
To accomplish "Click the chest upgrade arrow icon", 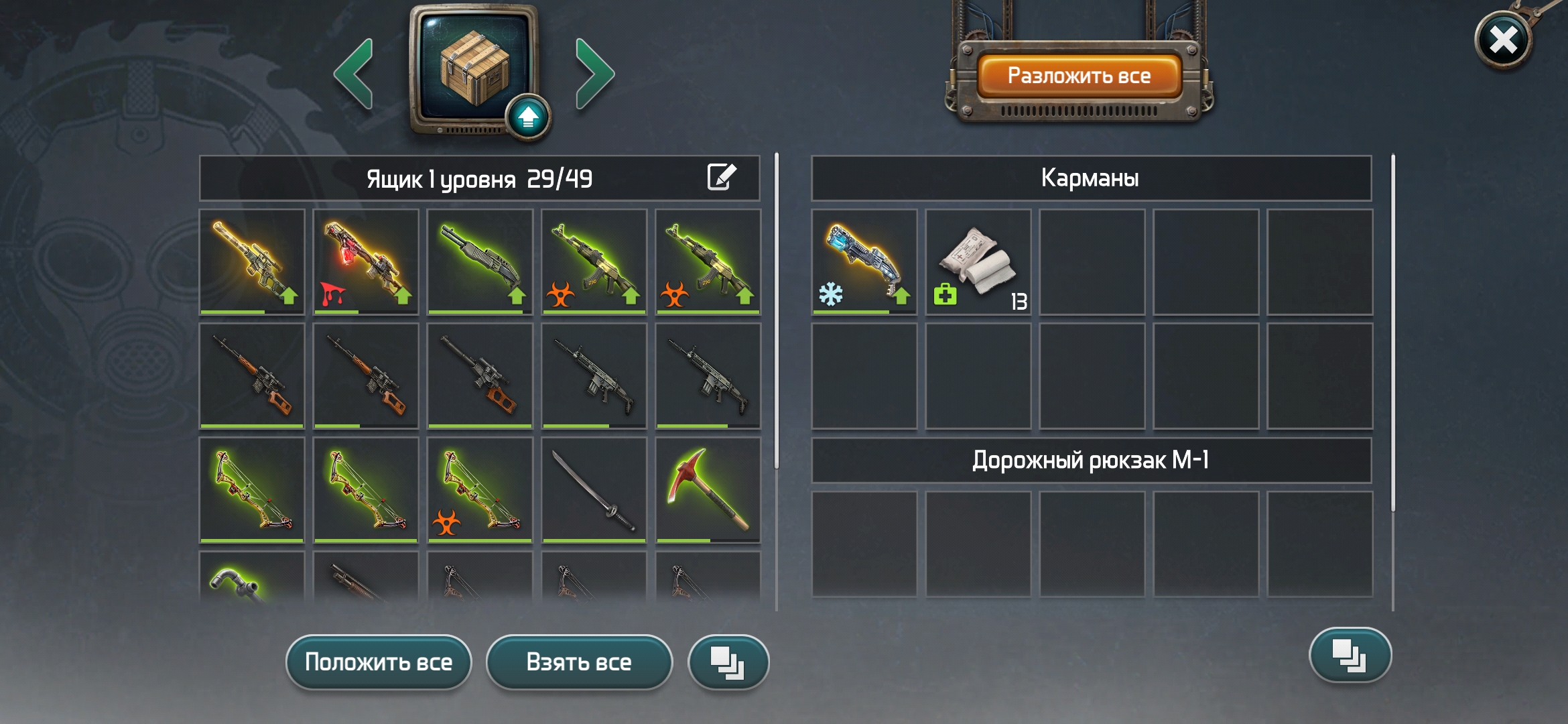I will point(528,118).
